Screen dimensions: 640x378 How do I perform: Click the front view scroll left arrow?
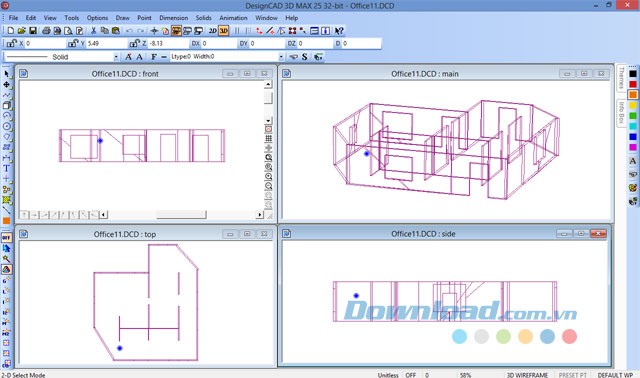104,214
